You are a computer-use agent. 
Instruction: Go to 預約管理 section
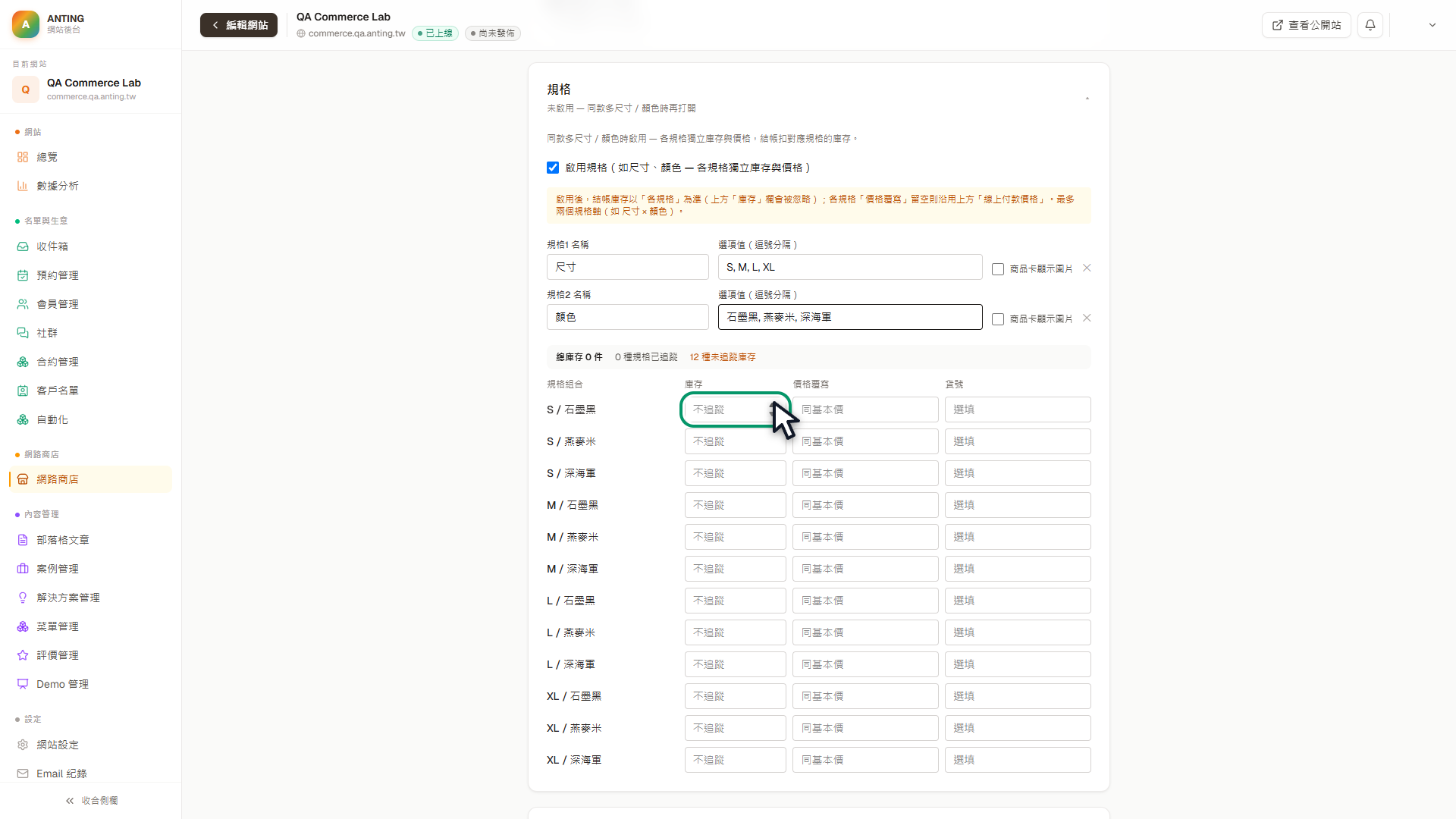pyautogui.click(x=90, y=275)
